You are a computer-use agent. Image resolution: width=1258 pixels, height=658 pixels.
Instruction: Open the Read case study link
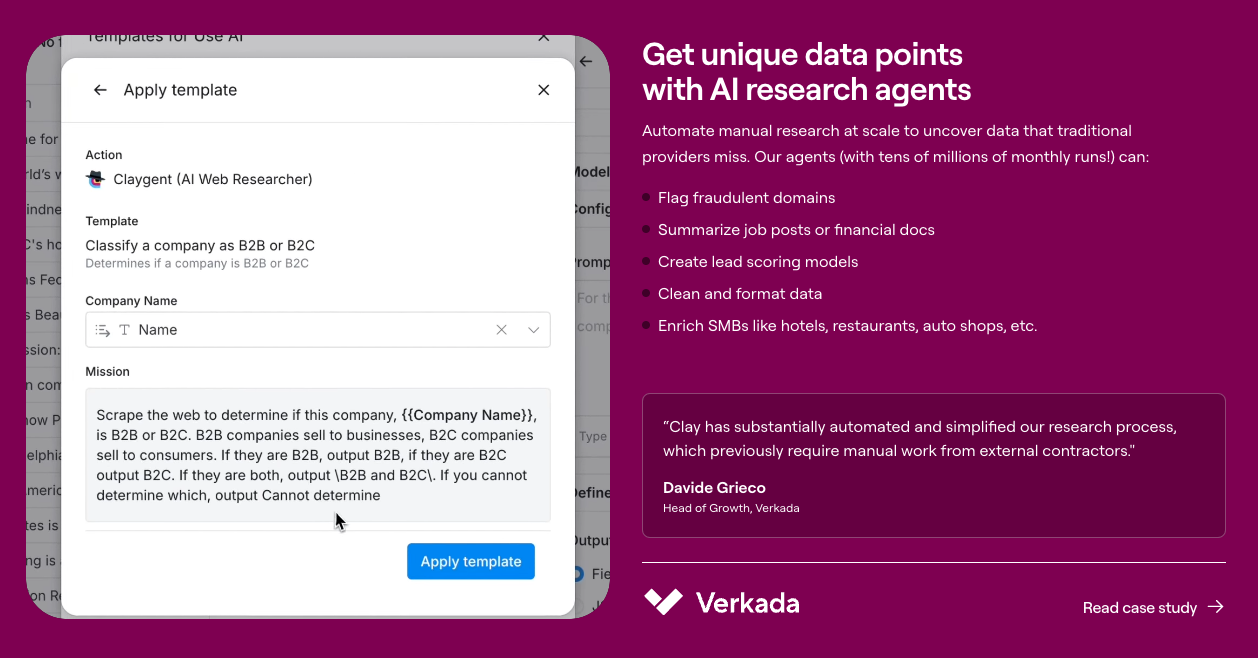pyautogui.click(x=1139, y=607)
